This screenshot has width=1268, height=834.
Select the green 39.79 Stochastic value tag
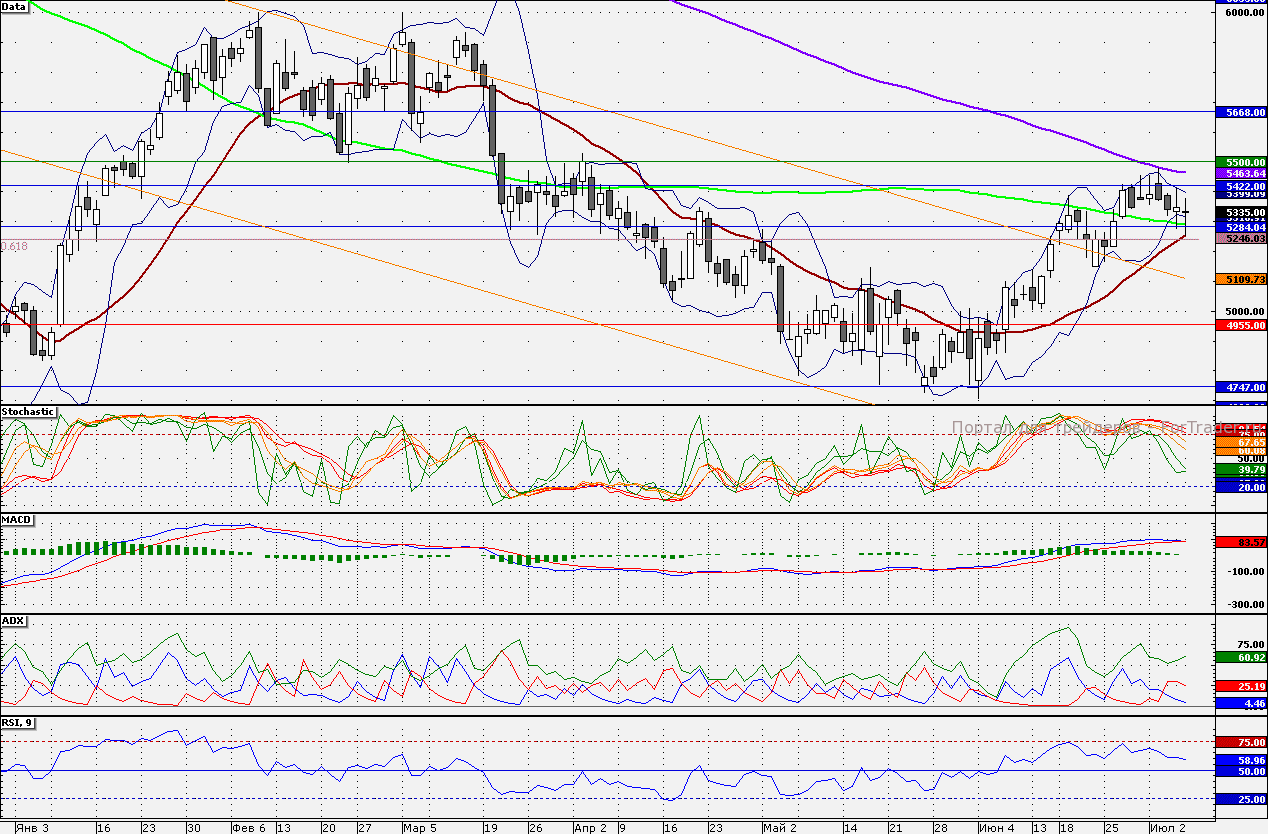[x=1241, y=469]
